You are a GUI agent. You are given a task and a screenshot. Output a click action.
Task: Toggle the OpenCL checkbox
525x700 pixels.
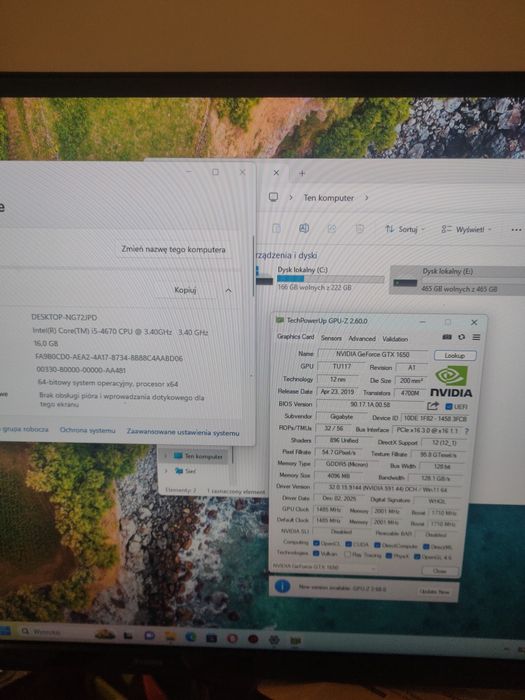click(316, 543)
